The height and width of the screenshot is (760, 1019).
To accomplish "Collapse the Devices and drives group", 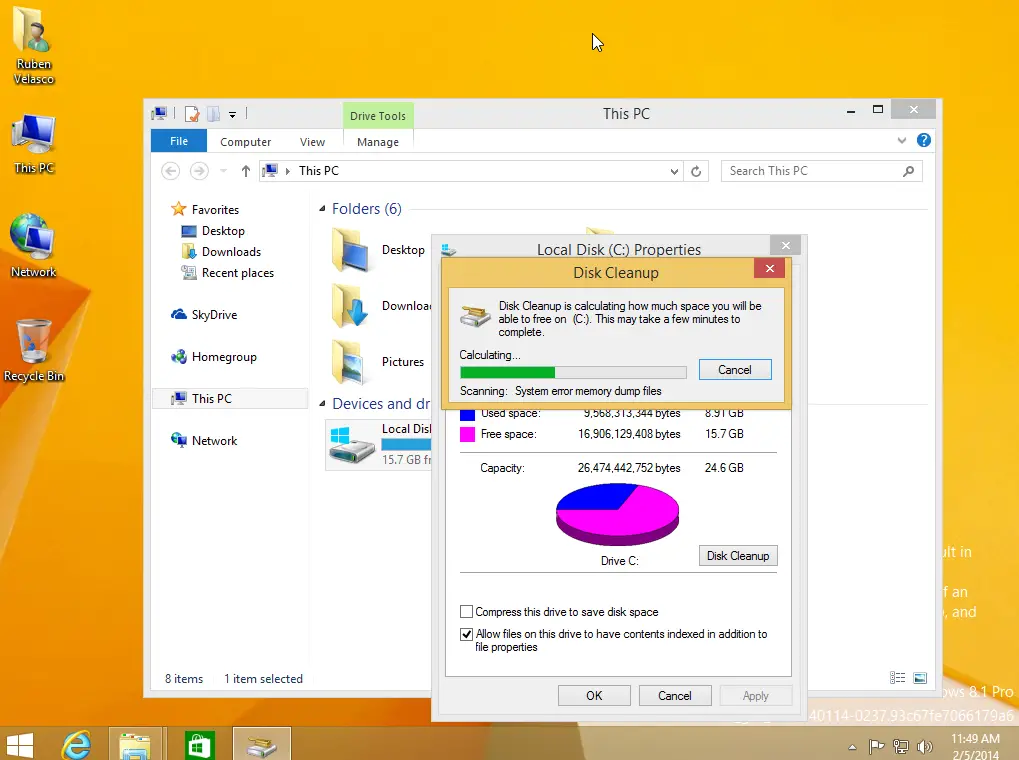I will click(x=322, y=404).
